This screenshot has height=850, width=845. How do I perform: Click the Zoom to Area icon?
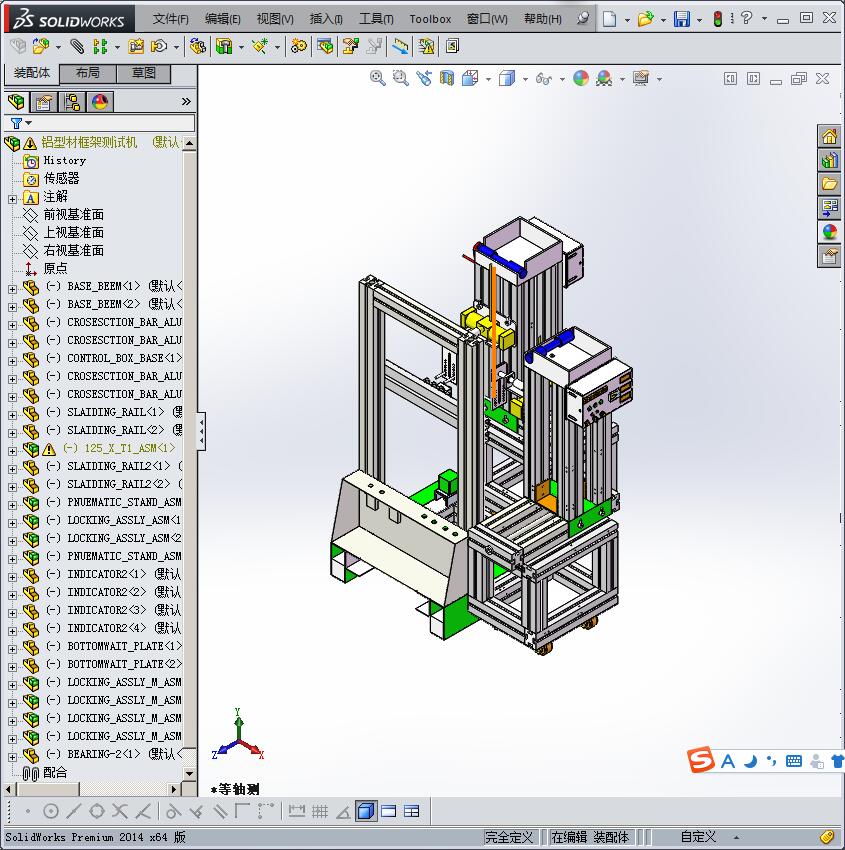coord(401,78)
